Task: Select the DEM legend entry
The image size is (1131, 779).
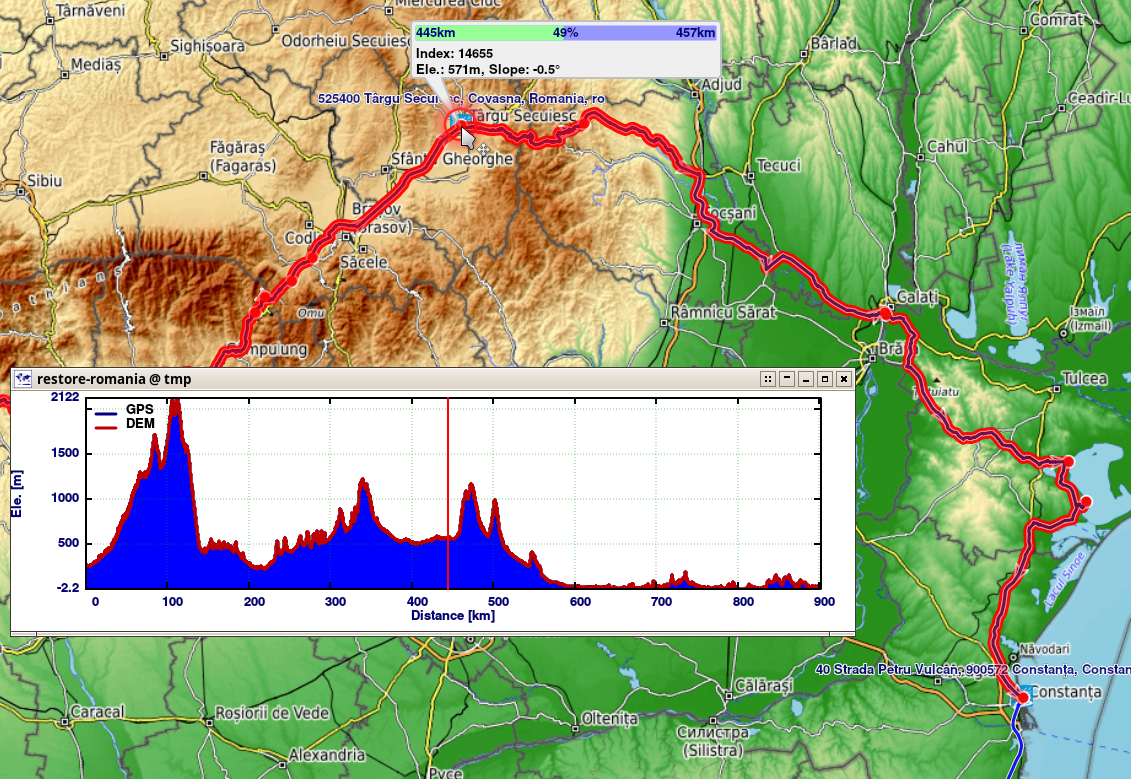Action: [124, 424]
